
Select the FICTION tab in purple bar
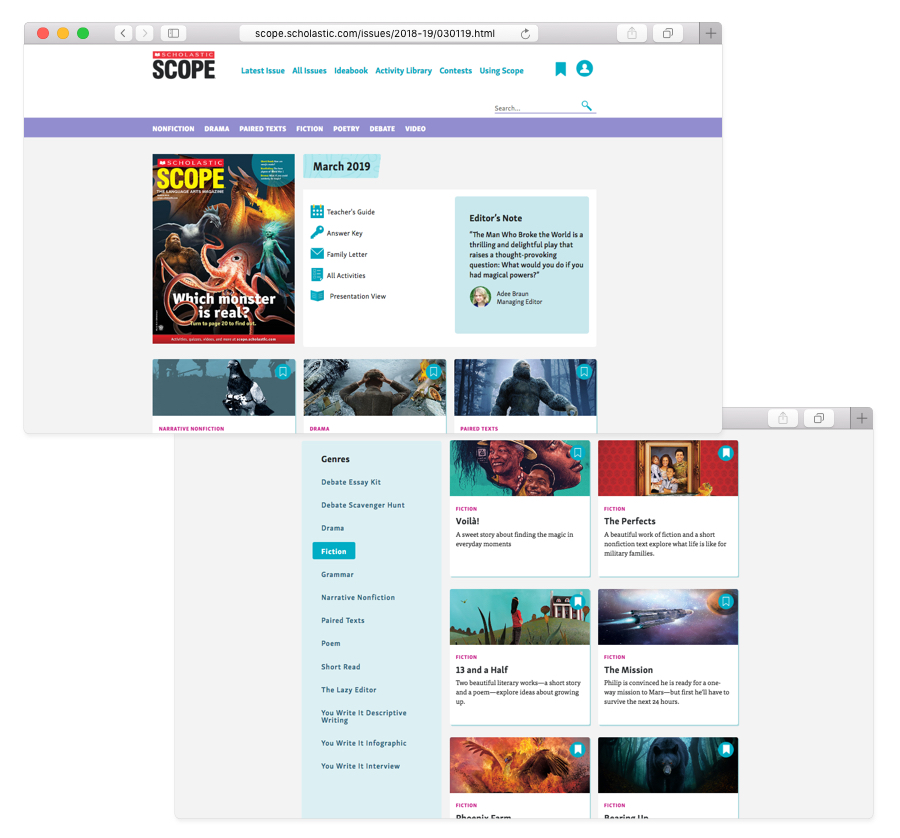pos(310,129)
